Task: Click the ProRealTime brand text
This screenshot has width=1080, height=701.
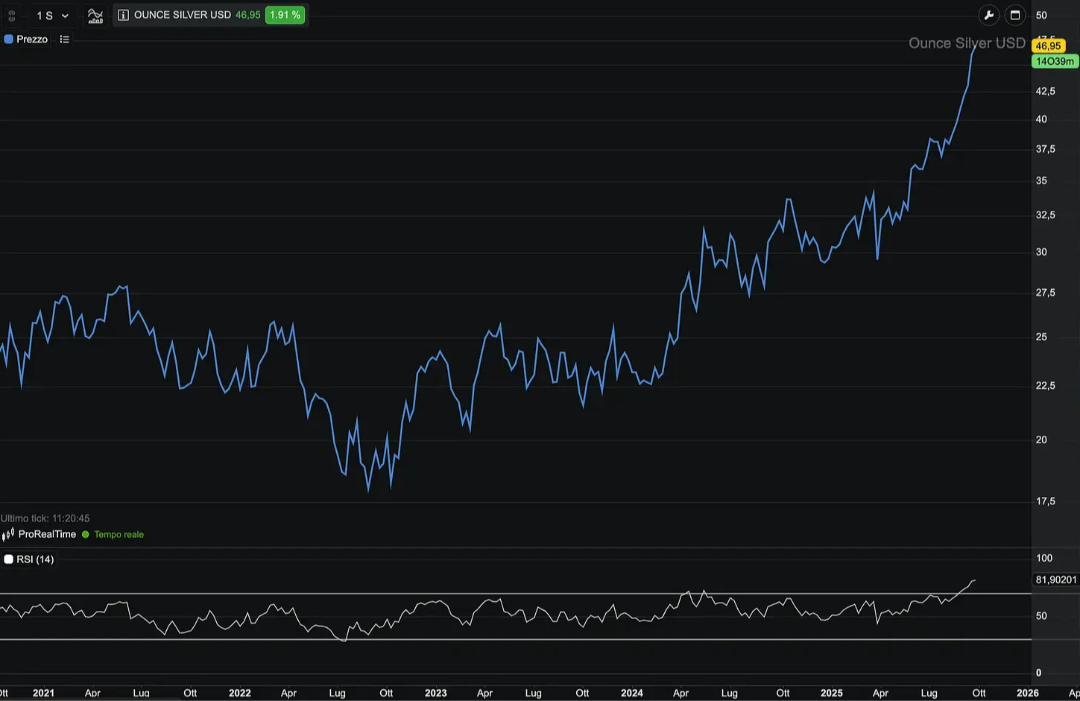Action: pos(47,534)
